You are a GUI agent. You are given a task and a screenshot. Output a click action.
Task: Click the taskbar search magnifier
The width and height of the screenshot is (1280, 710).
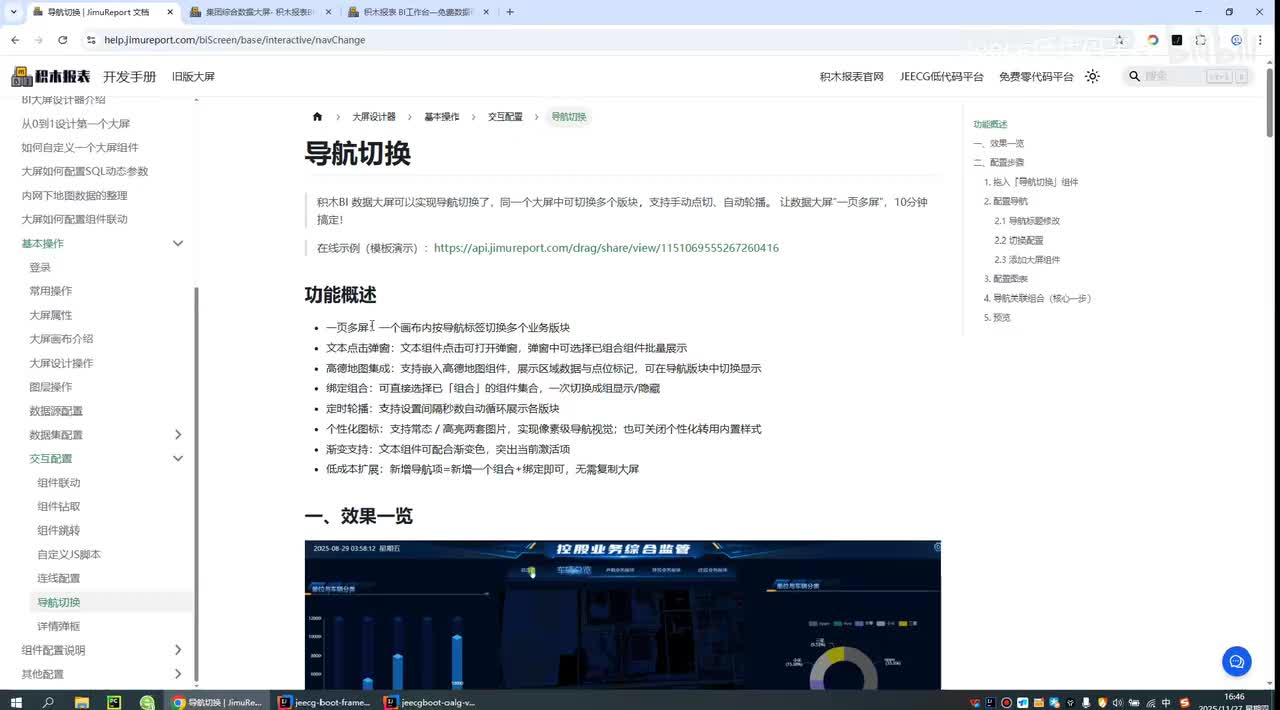pyautogui.click(x=48, y=701)
